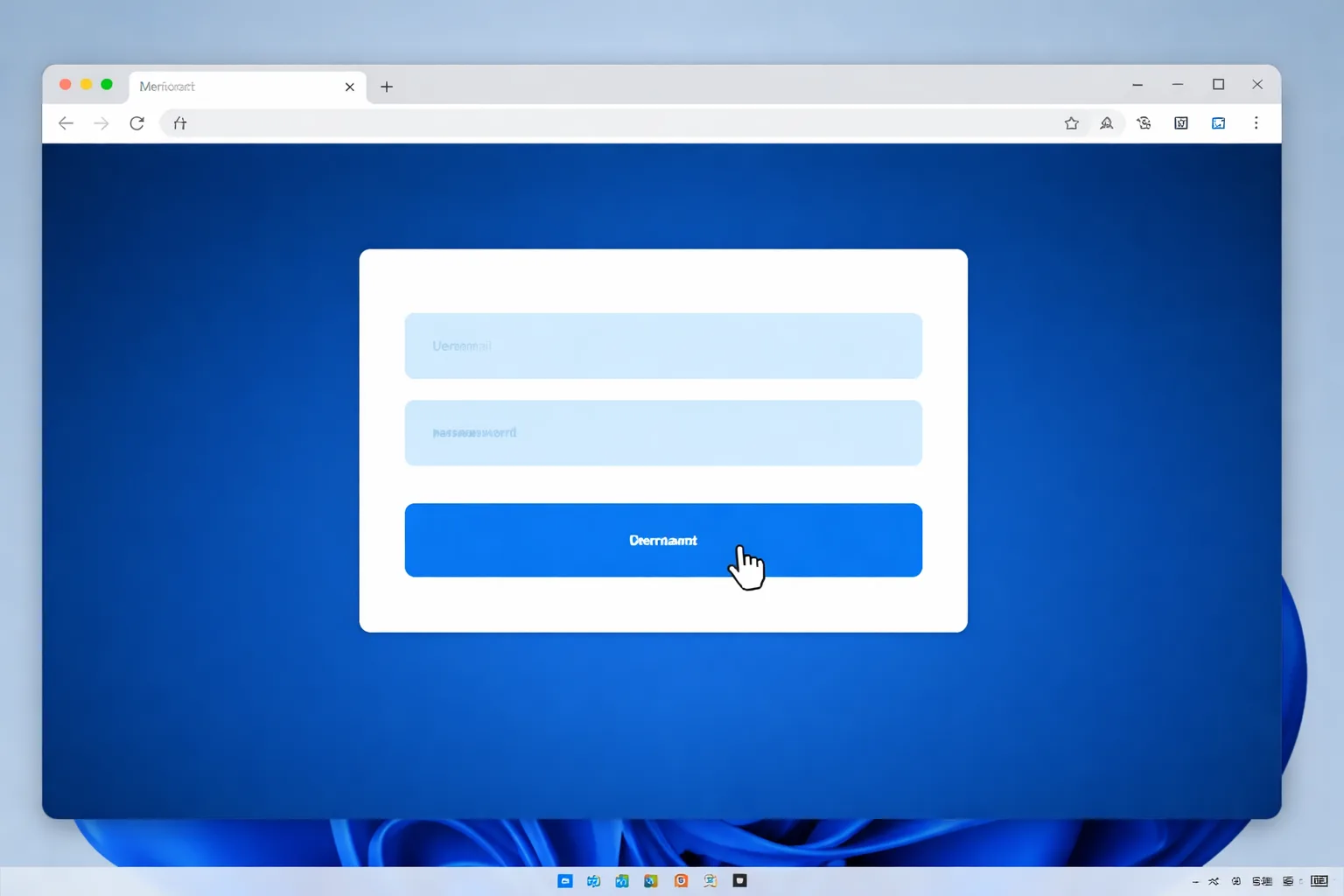The image size is (1344, 896).
Task: Click the site info icon in address bar
Action: tap(180, 123)
